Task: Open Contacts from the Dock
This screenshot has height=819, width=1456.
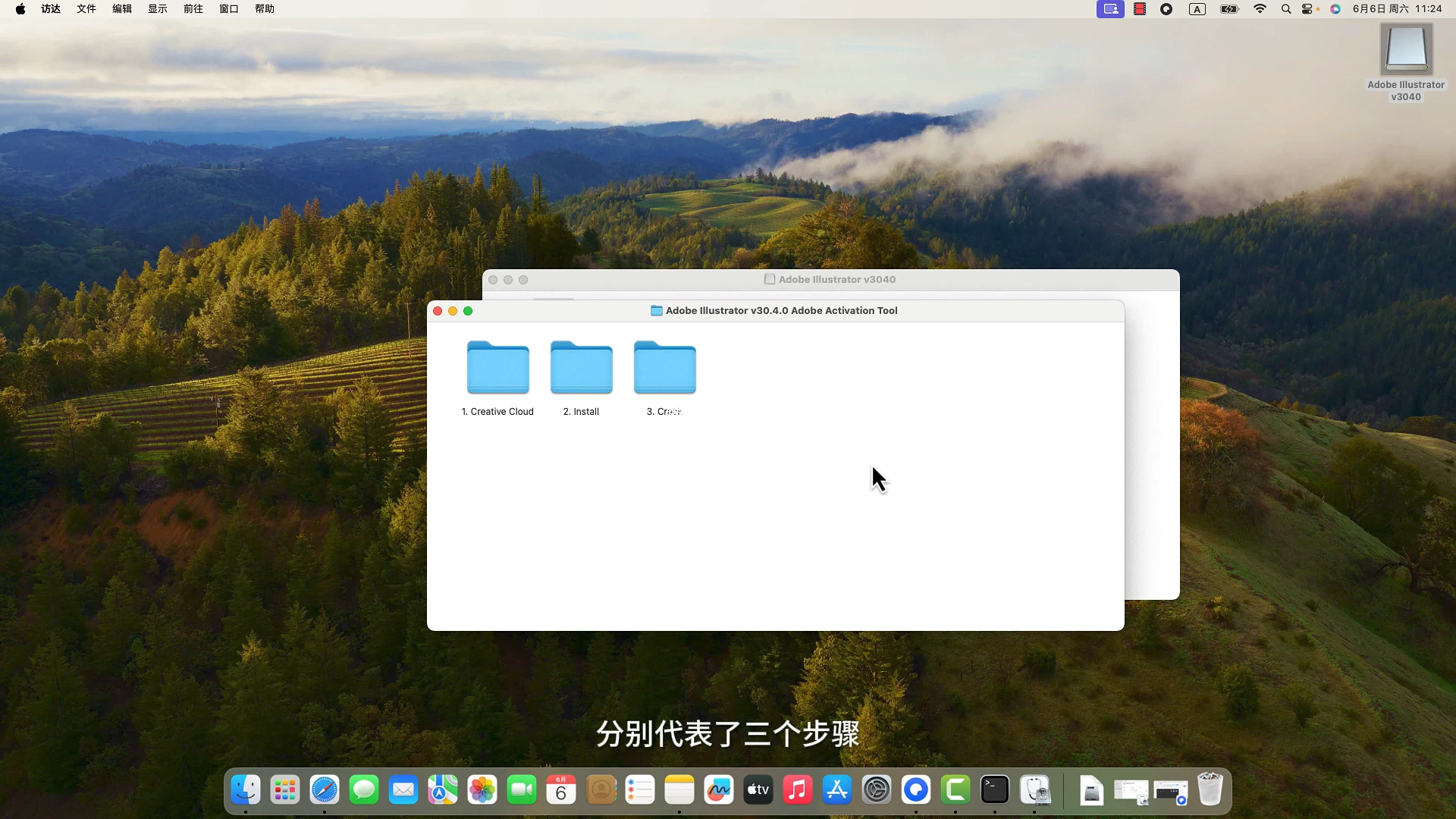Action: pos(601,790)
